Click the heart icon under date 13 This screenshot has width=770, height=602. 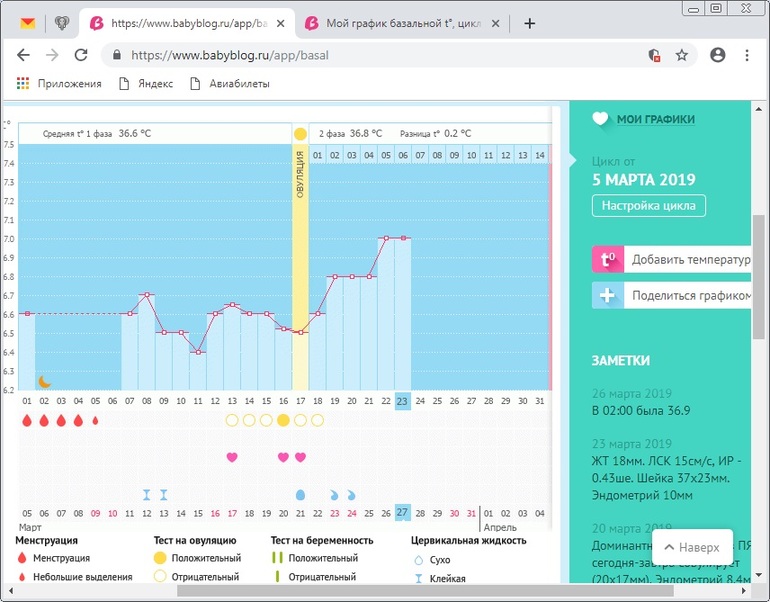coord(232,457)
